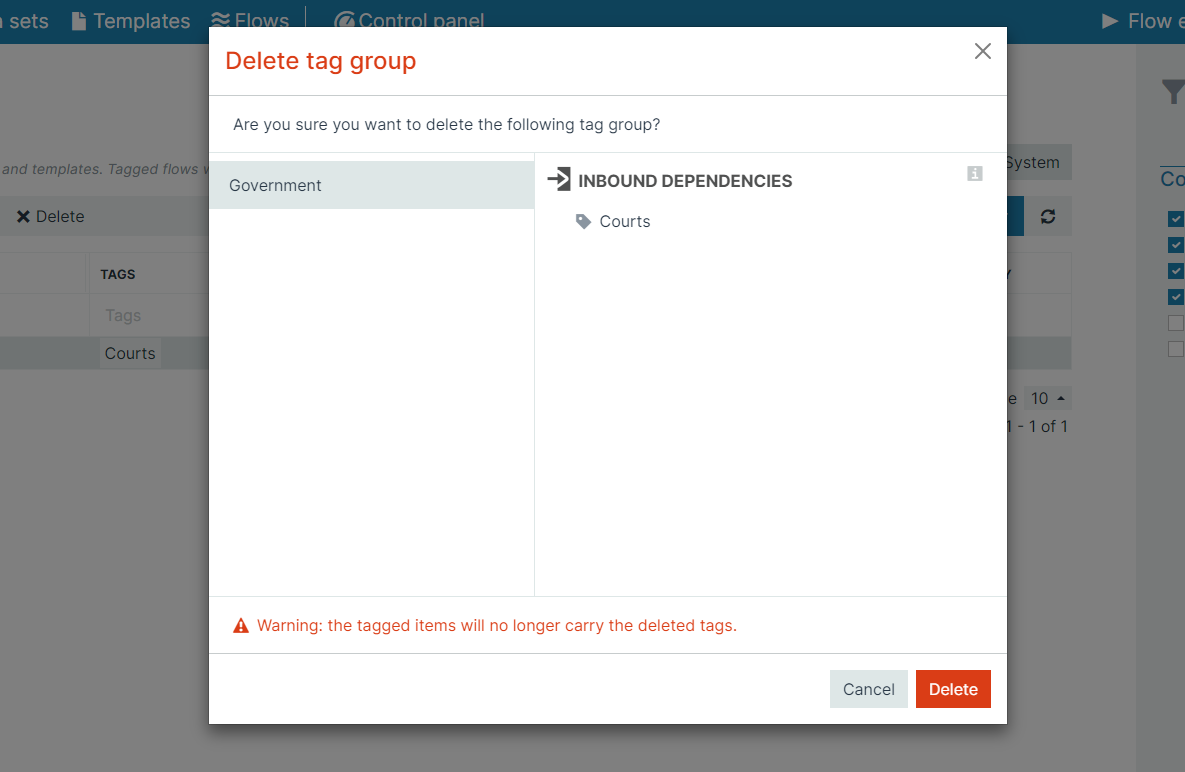Click the Inbound Dependencies heading

point(685,181)
